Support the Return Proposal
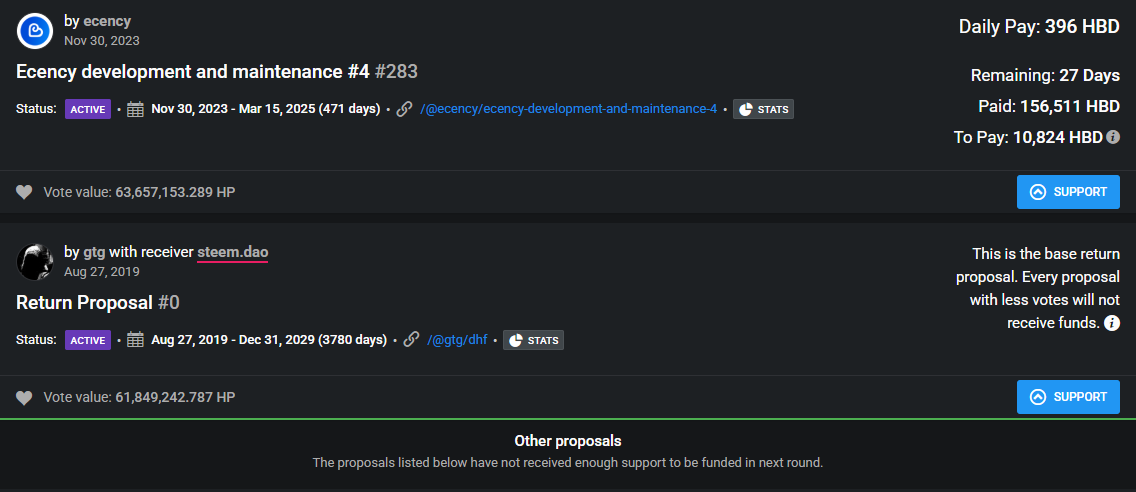The height and width of the screenshot is (492, 1136). pyautogui.click(x=1068, y=397)
